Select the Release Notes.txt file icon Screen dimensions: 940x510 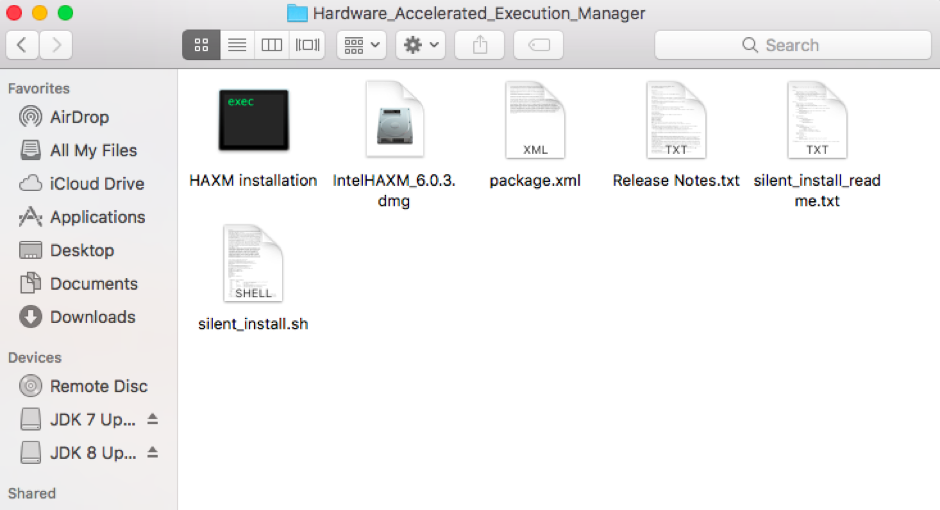[x=676, y=120]
